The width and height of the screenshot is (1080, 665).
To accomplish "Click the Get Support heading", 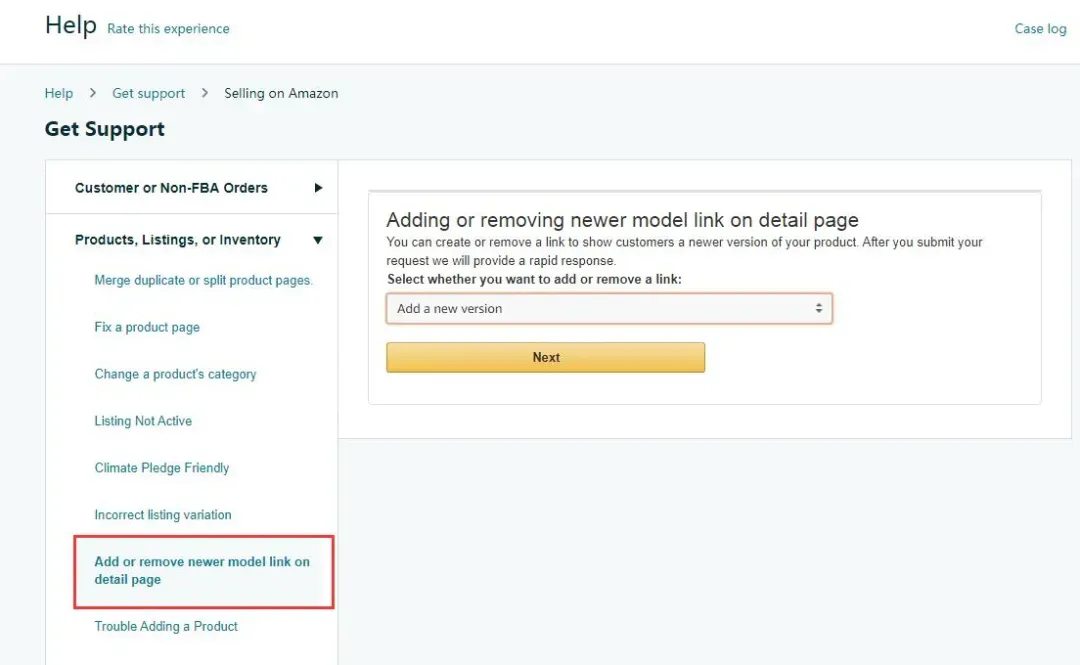I will click(105, 129).
